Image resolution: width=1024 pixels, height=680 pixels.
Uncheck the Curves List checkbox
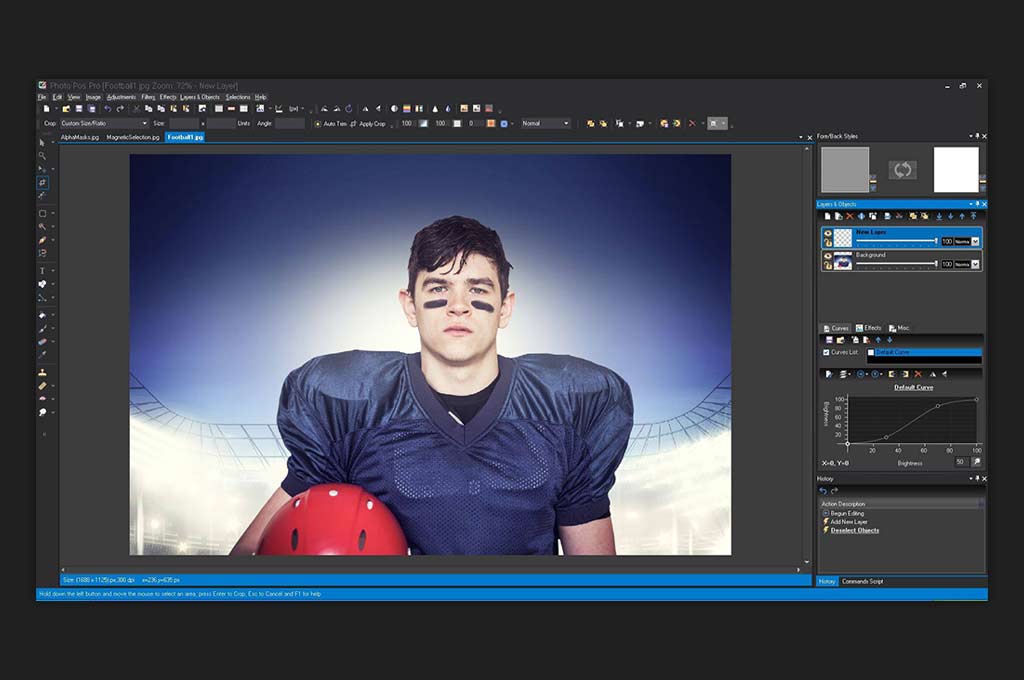tap(826, 352)
